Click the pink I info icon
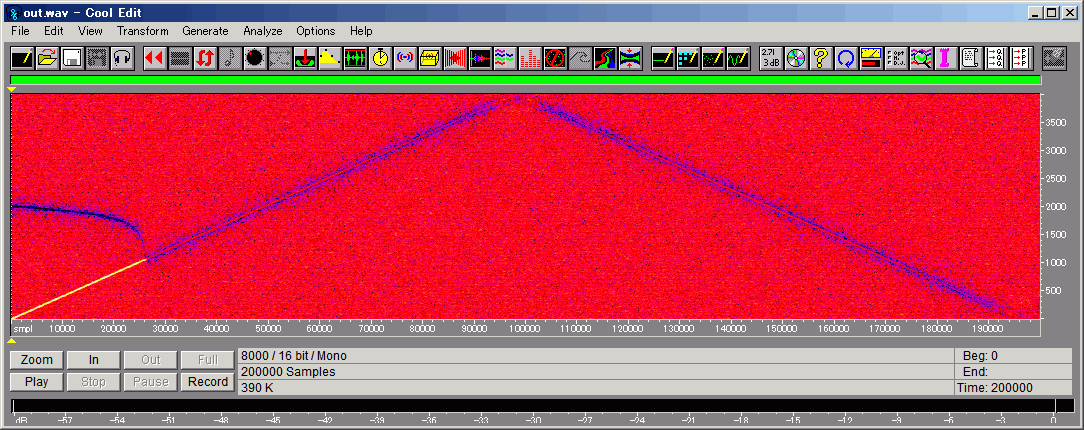1084x430 pixels. pos(946,58)
